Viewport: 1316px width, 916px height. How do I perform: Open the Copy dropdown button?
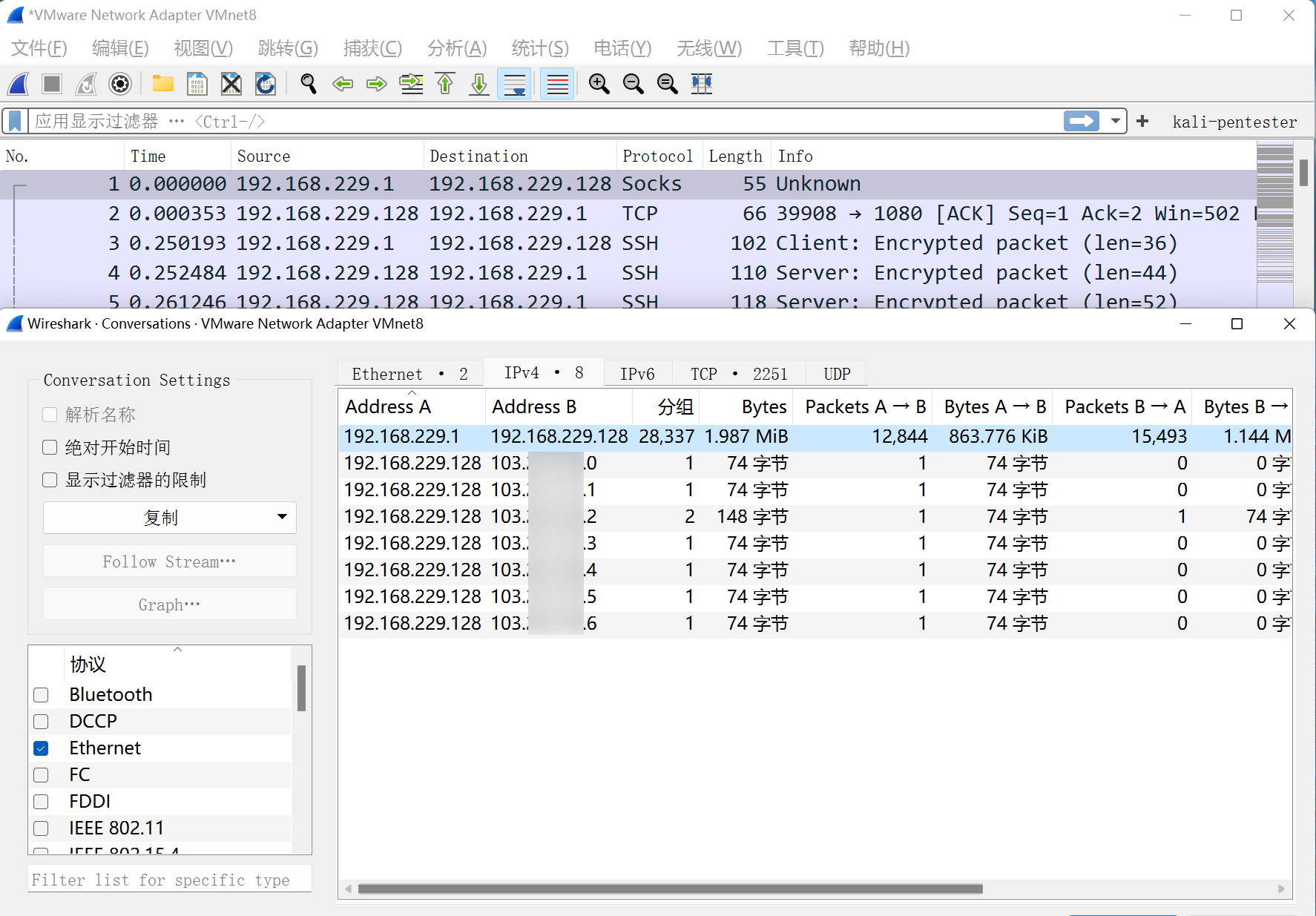tap(170, 518)
